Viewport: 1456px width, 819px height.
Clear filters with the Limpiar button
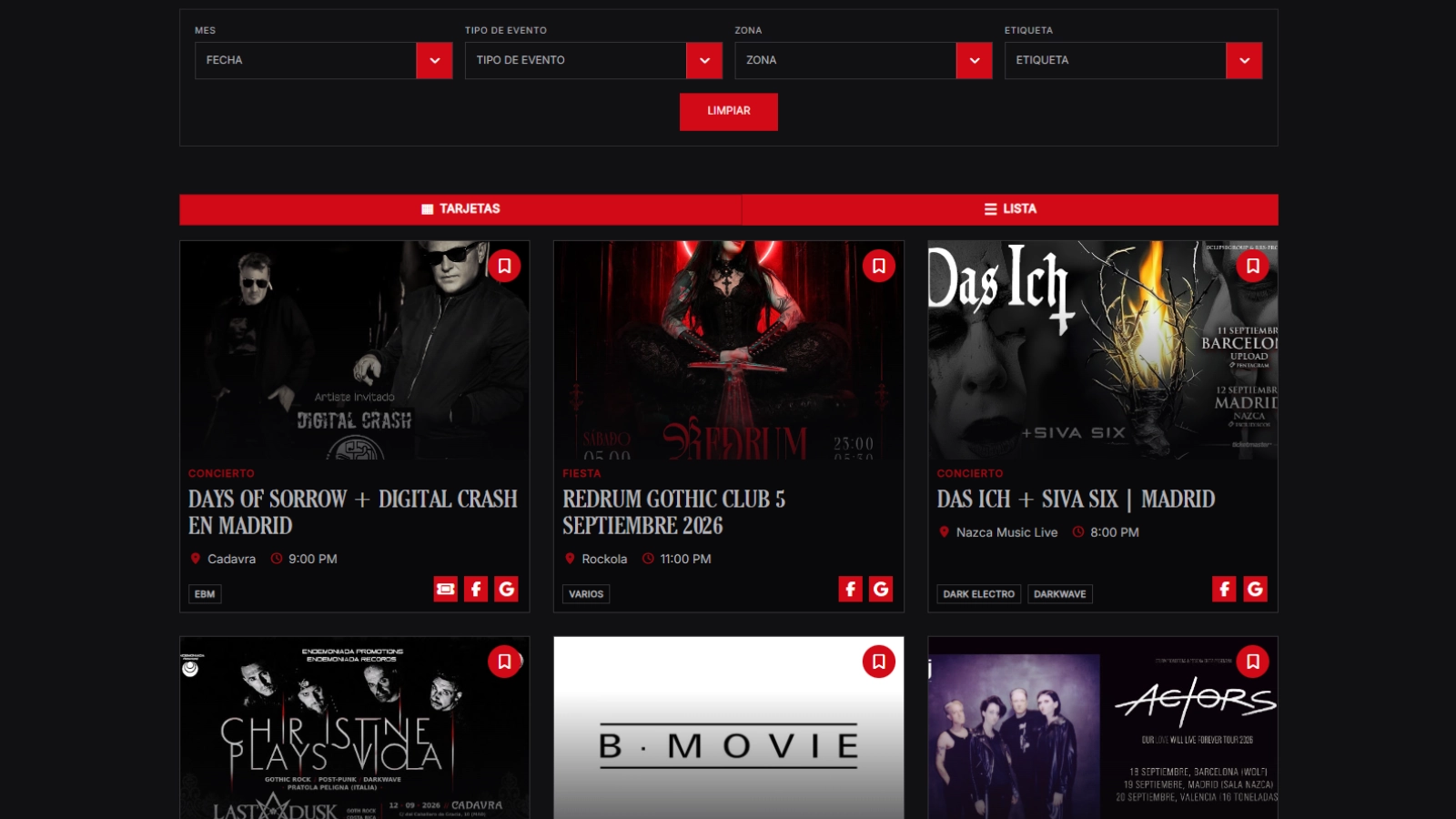pyautogui.click(x=729, y=111)
